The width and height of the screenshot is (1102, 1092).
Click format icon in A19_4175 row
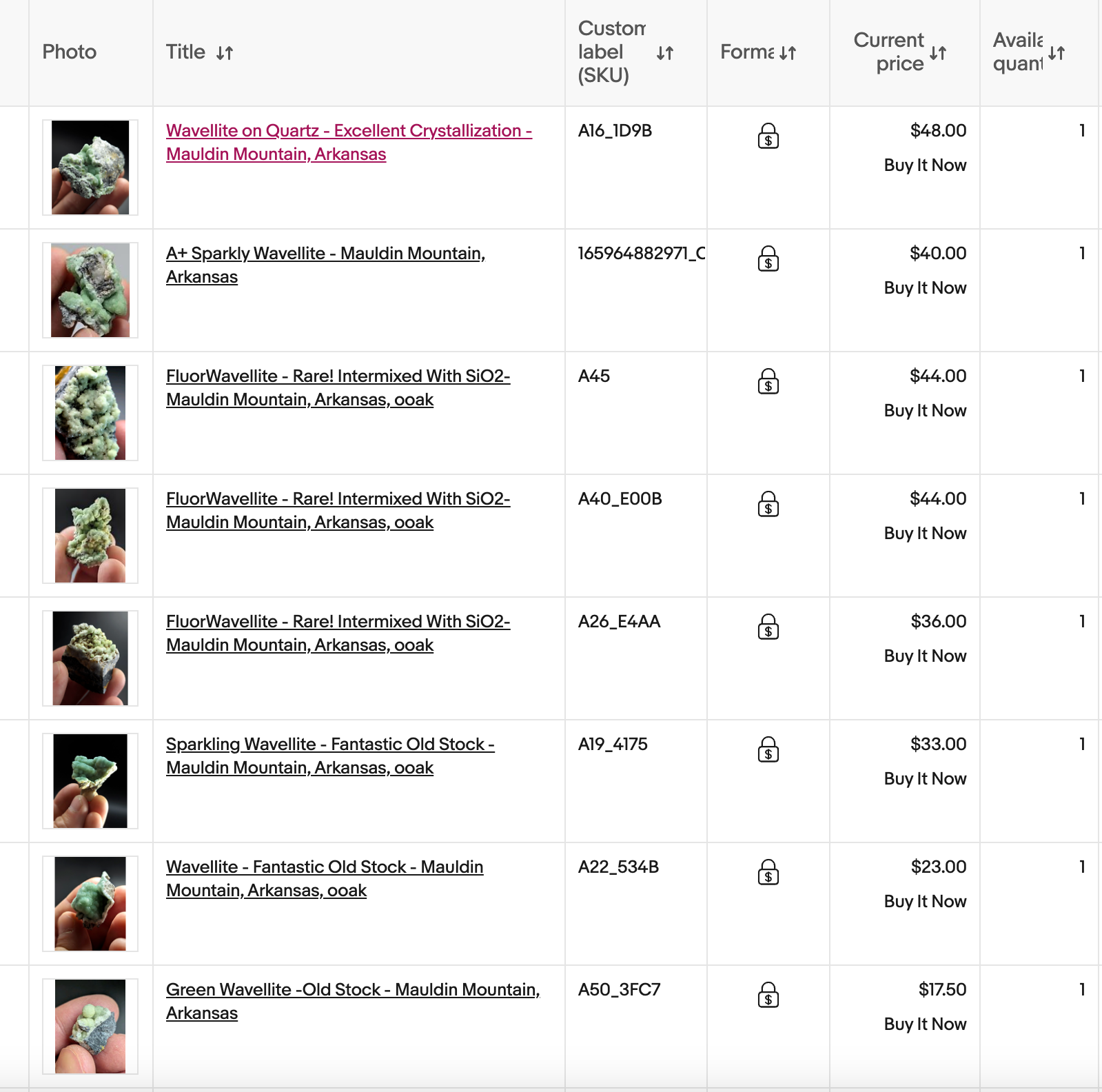point(768,750)
